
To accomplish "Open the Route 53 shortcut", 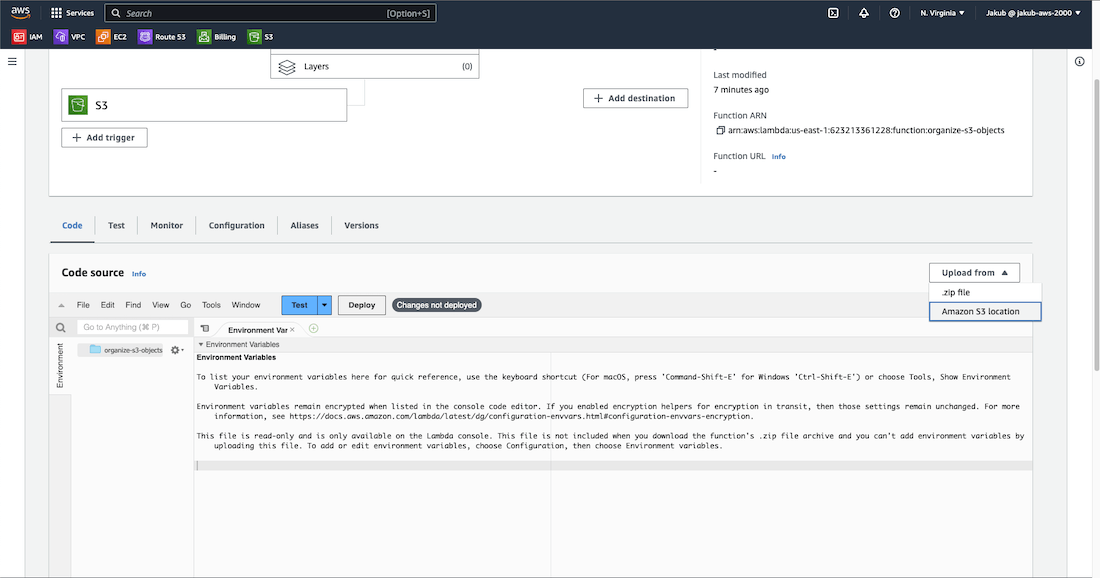I will [x=162, y=37].
